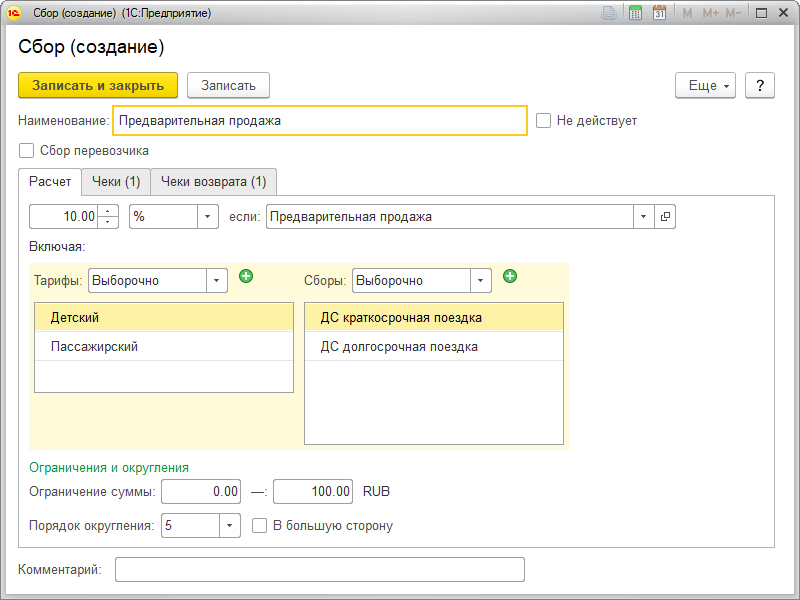Click the Комментарий input field

pyautogui.click(x=319, y=569)
